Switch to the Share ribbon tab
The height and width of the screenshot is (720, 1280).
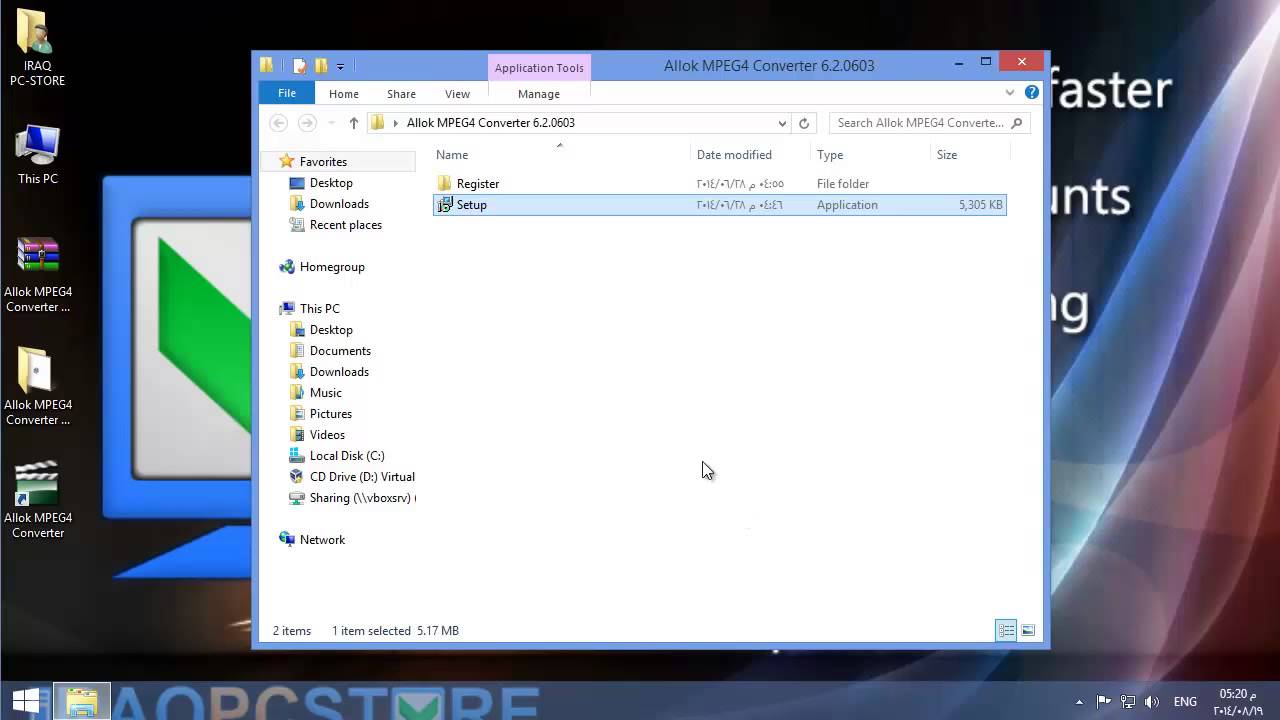tap(401, 94)
